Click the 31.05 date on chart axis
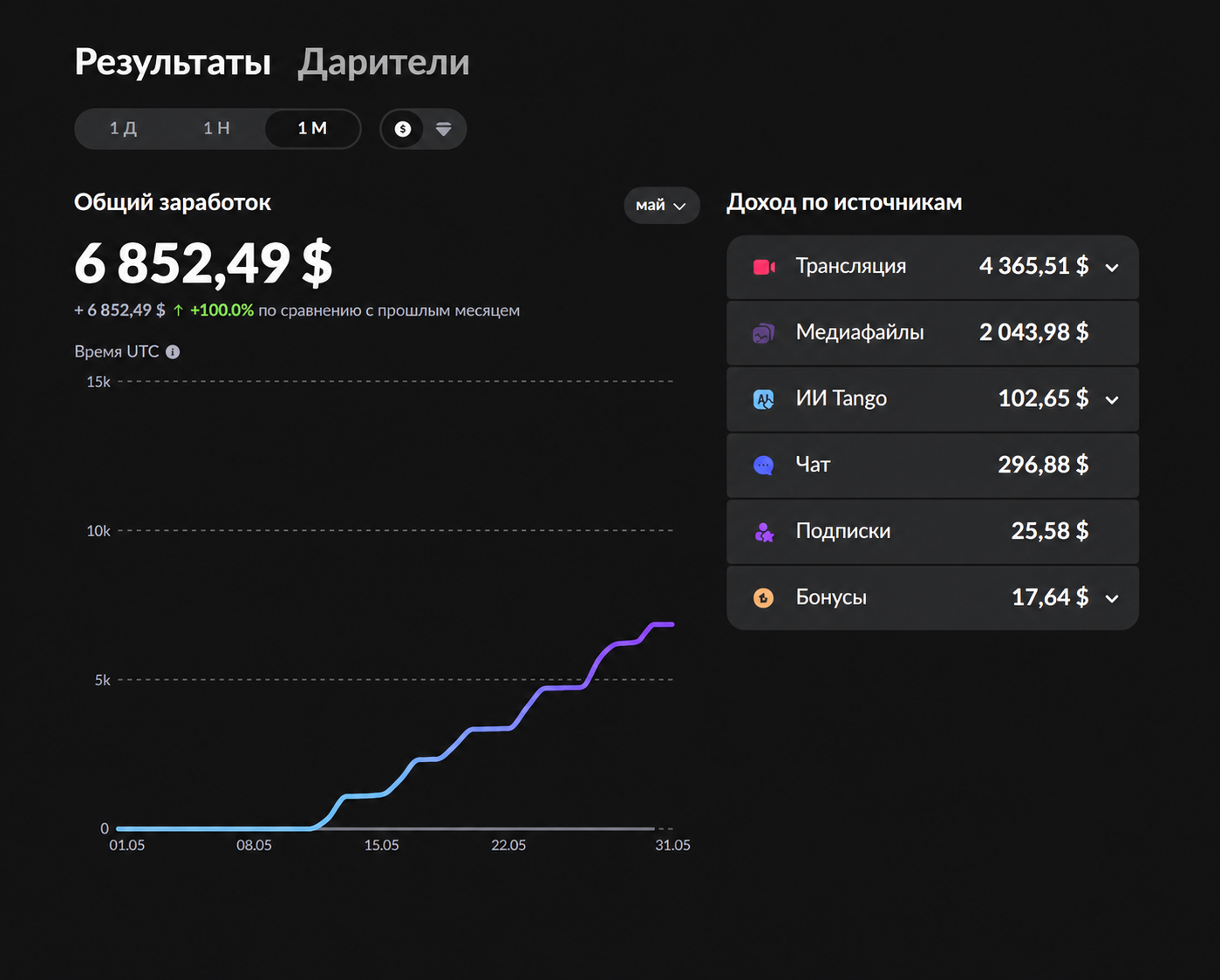 [672, 846]
